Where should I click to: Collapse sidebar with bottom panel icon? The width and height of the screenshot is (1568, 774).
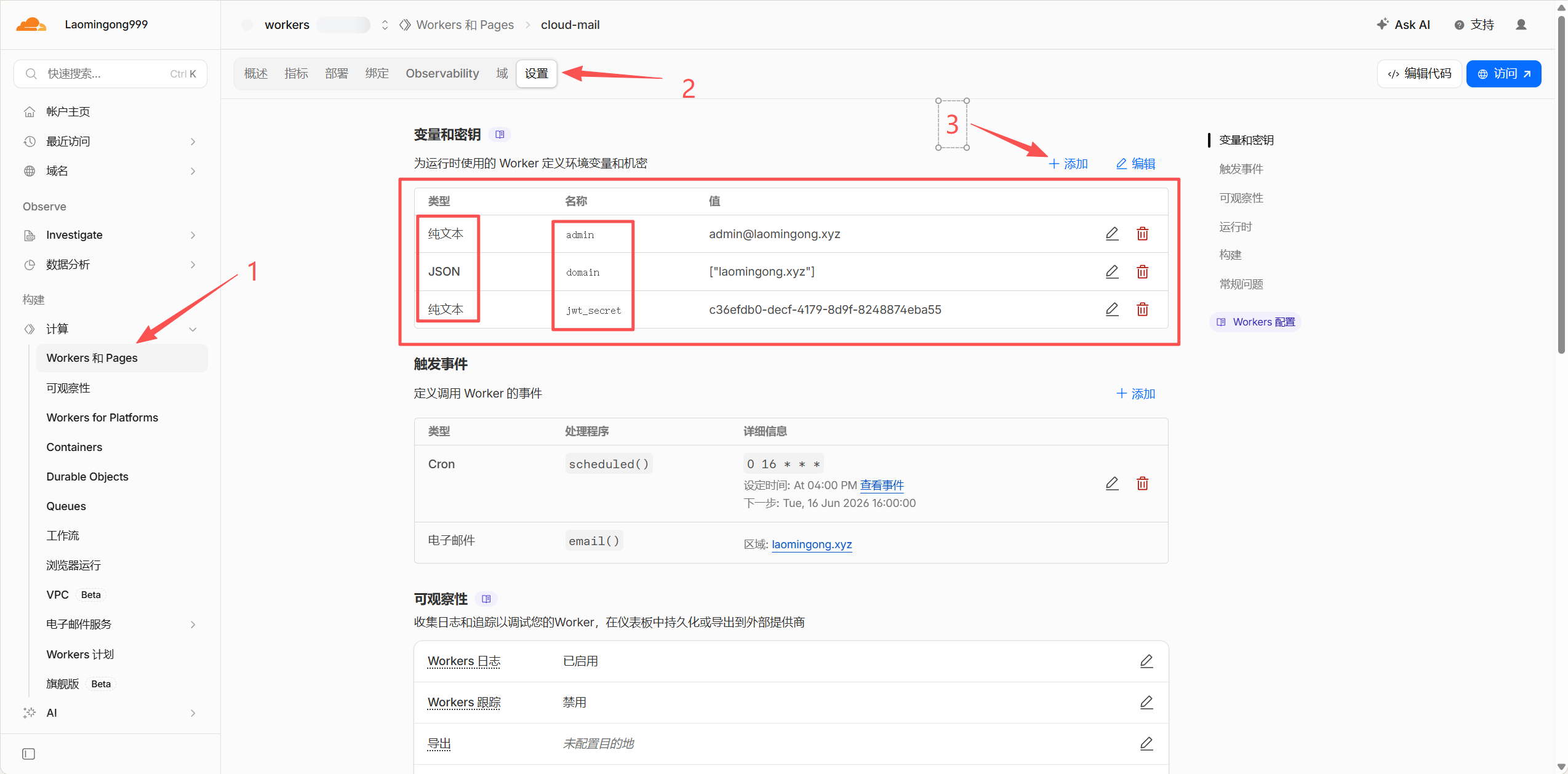pyautogui.click(x=28, y=754)
